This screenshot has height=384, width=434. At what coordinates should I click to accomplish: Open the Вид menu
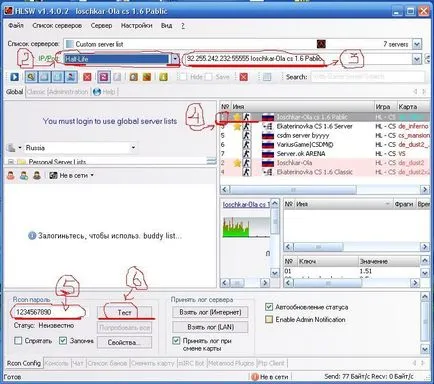tap(166, 26)
